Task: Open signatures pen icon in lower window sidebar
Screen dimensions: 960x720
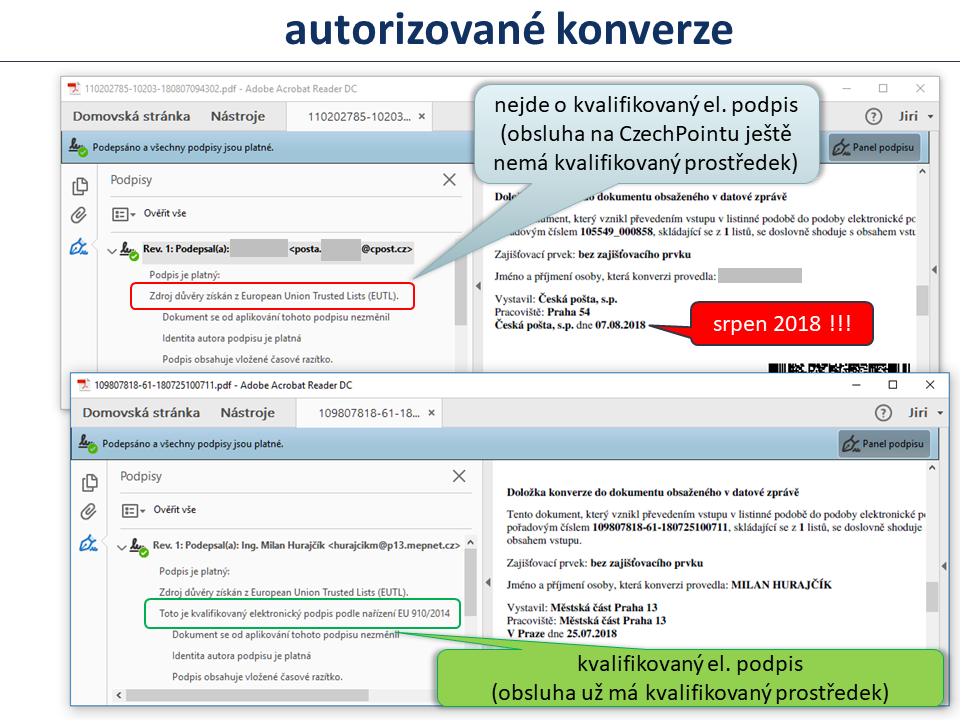Action: pyautogui.click(x=89, y=544)
